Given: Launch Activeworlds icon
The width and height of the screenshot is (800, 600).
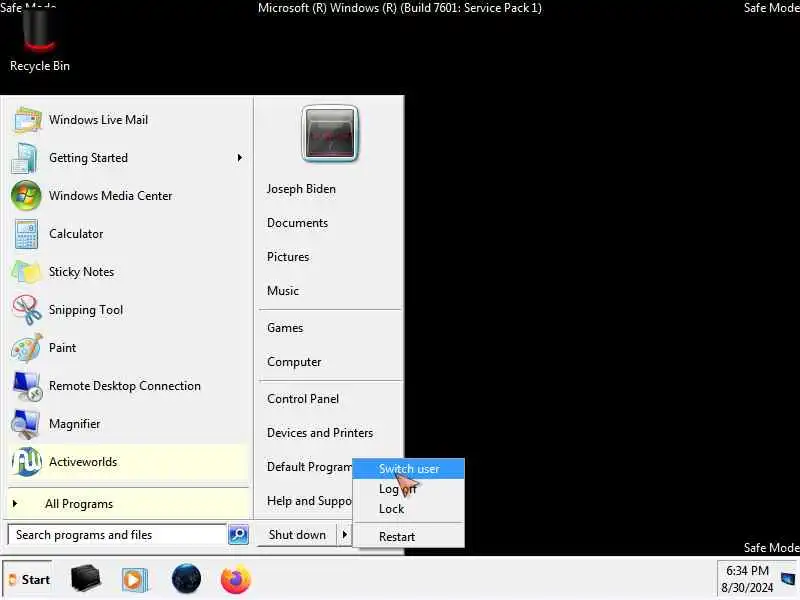Looking at the screenshot, I should [x=27, y=462].
